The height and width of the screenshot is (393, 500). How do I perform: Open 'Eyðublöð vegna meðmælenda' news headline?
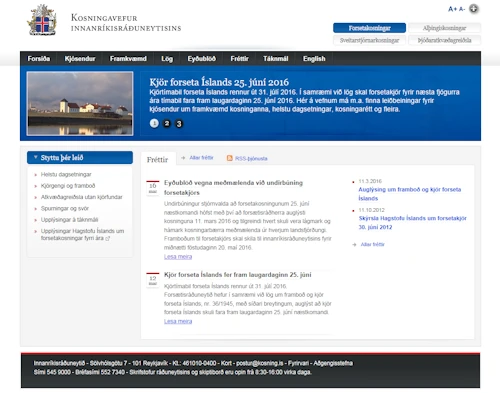(233, 188)
